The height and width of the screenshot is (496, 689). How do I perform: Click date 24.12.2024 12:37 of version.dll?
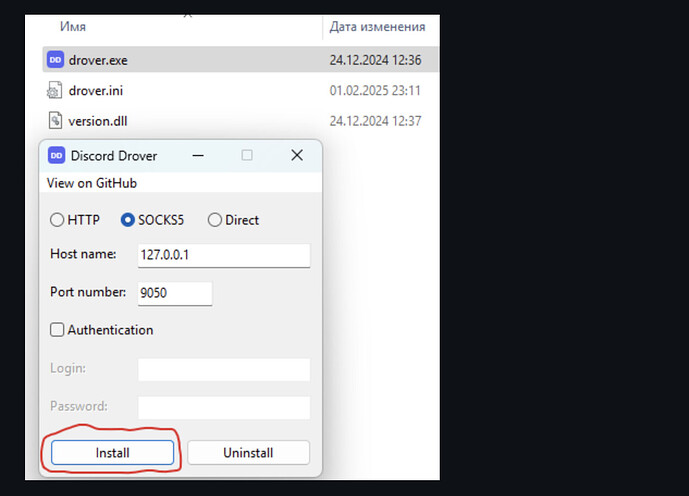375,121
